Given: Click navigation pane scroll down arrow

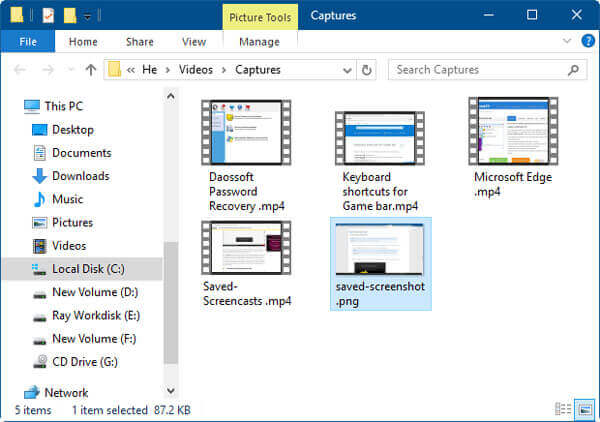Looking at the screenshot, I should [x=171, y=391].
